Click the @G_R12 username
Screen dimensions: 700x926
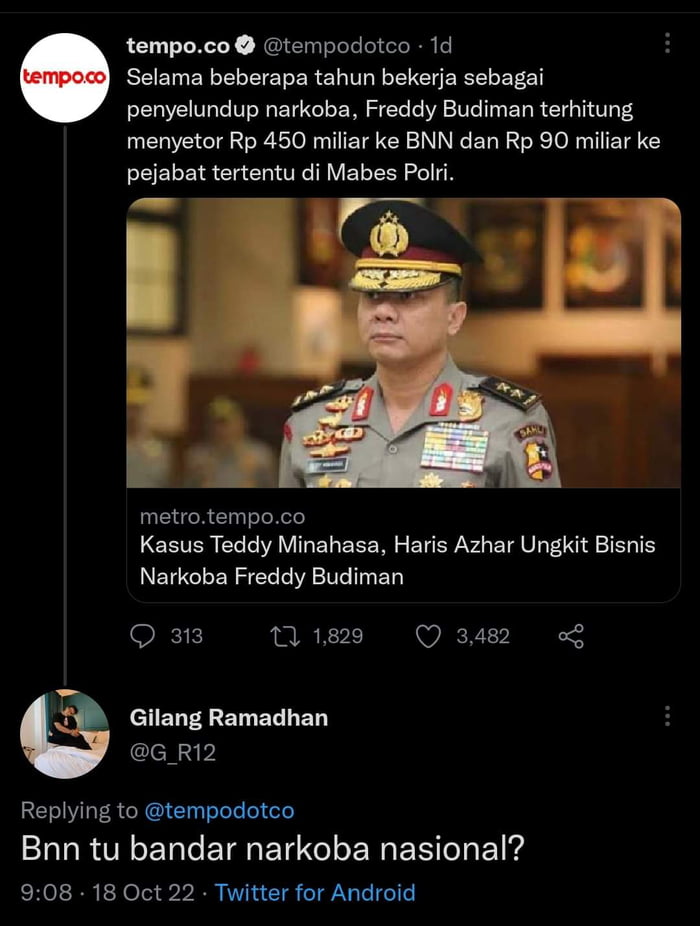[172, 751]
